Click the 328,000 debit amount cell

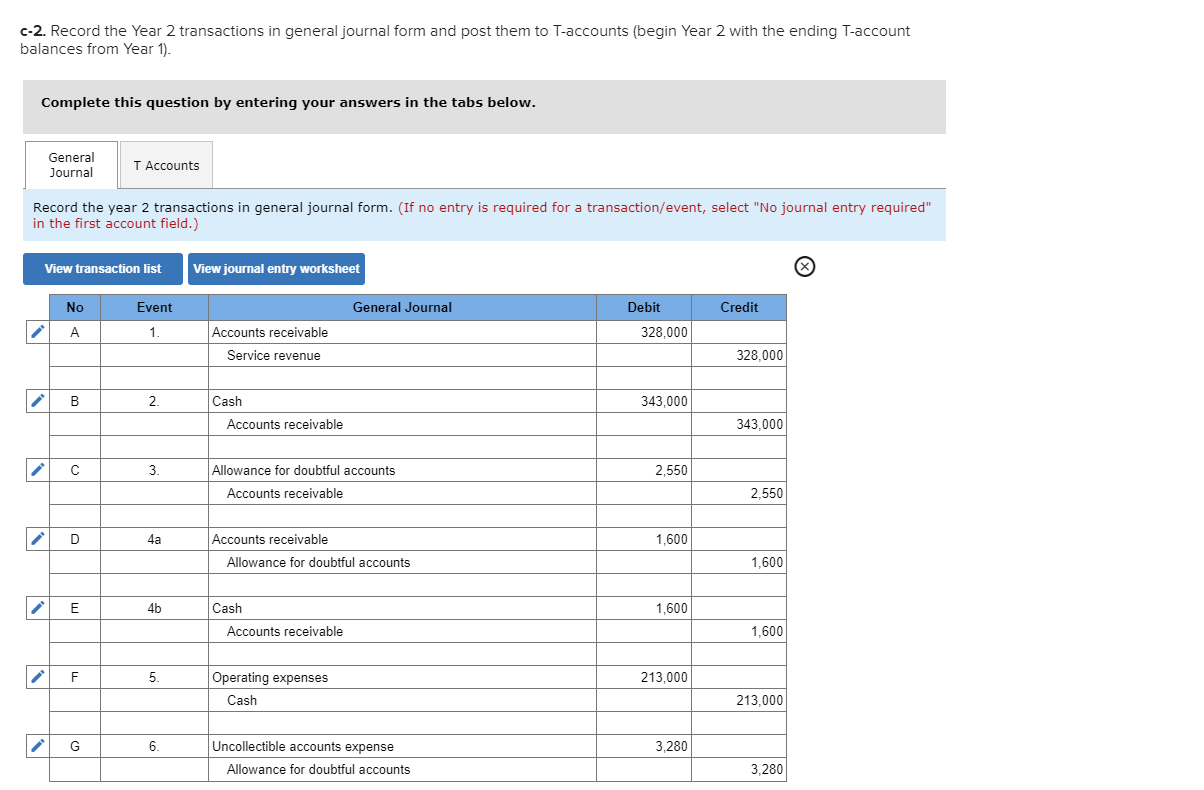pos(643,331)
